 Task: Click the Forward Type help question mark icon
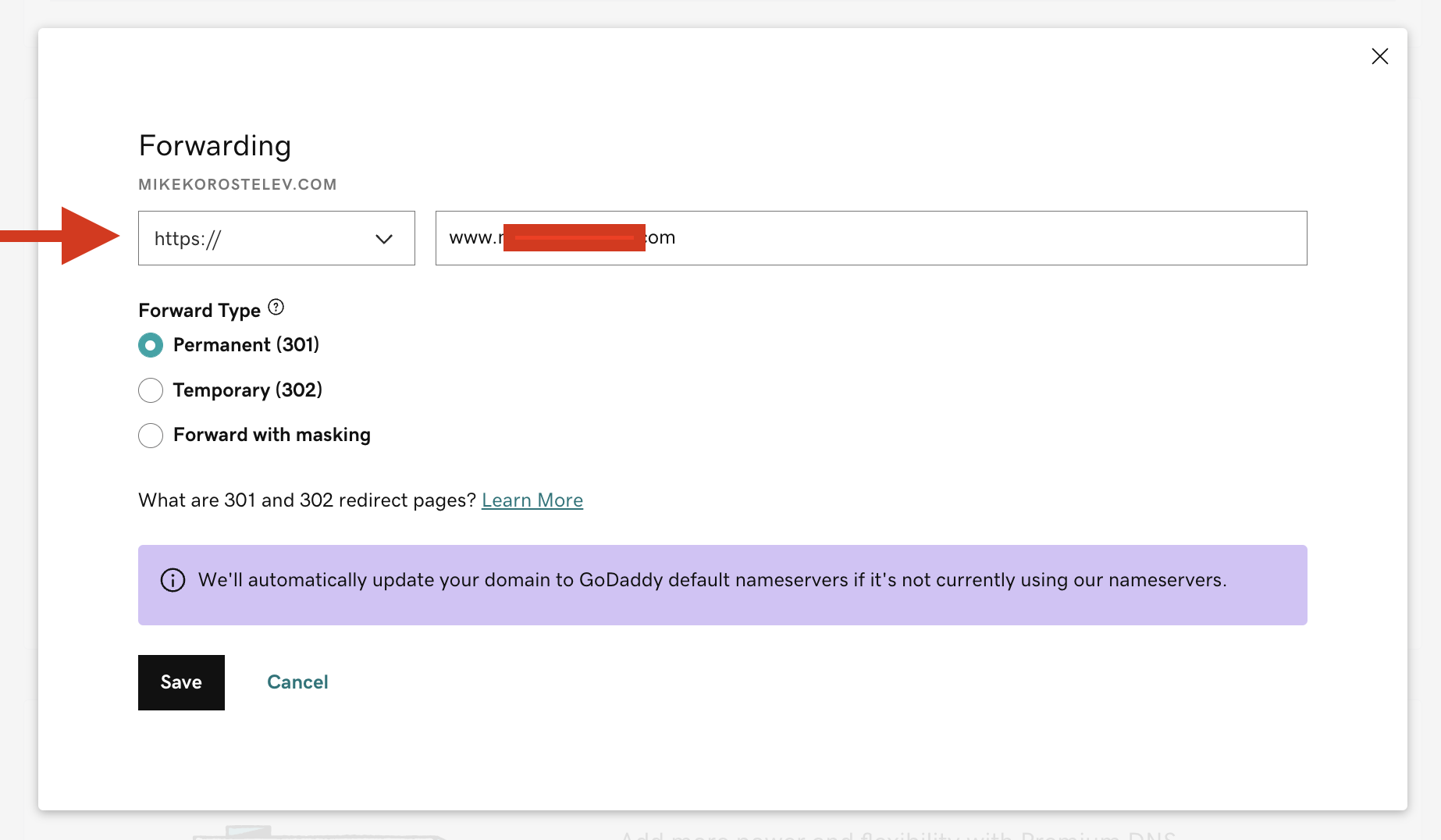[x=276, y=308]
